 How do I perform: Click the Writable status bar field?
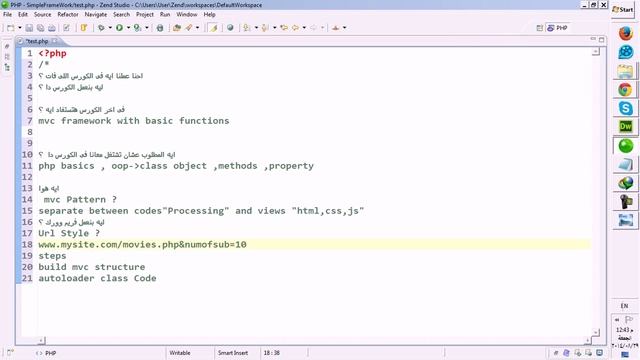pyautogui.click(x=180, y=353)
